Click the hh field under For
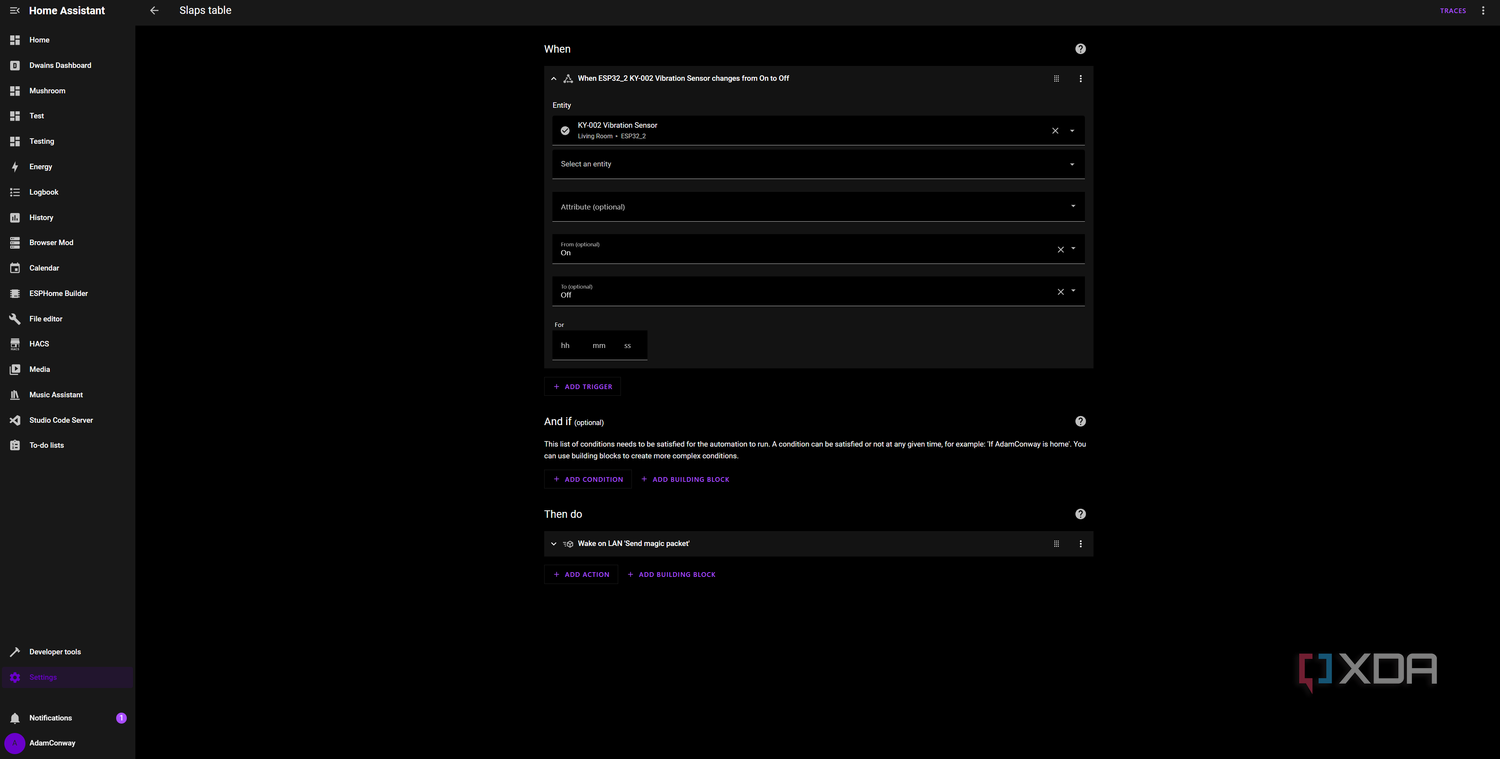This screenshot has height=759, width=1500. click(566, 345)
